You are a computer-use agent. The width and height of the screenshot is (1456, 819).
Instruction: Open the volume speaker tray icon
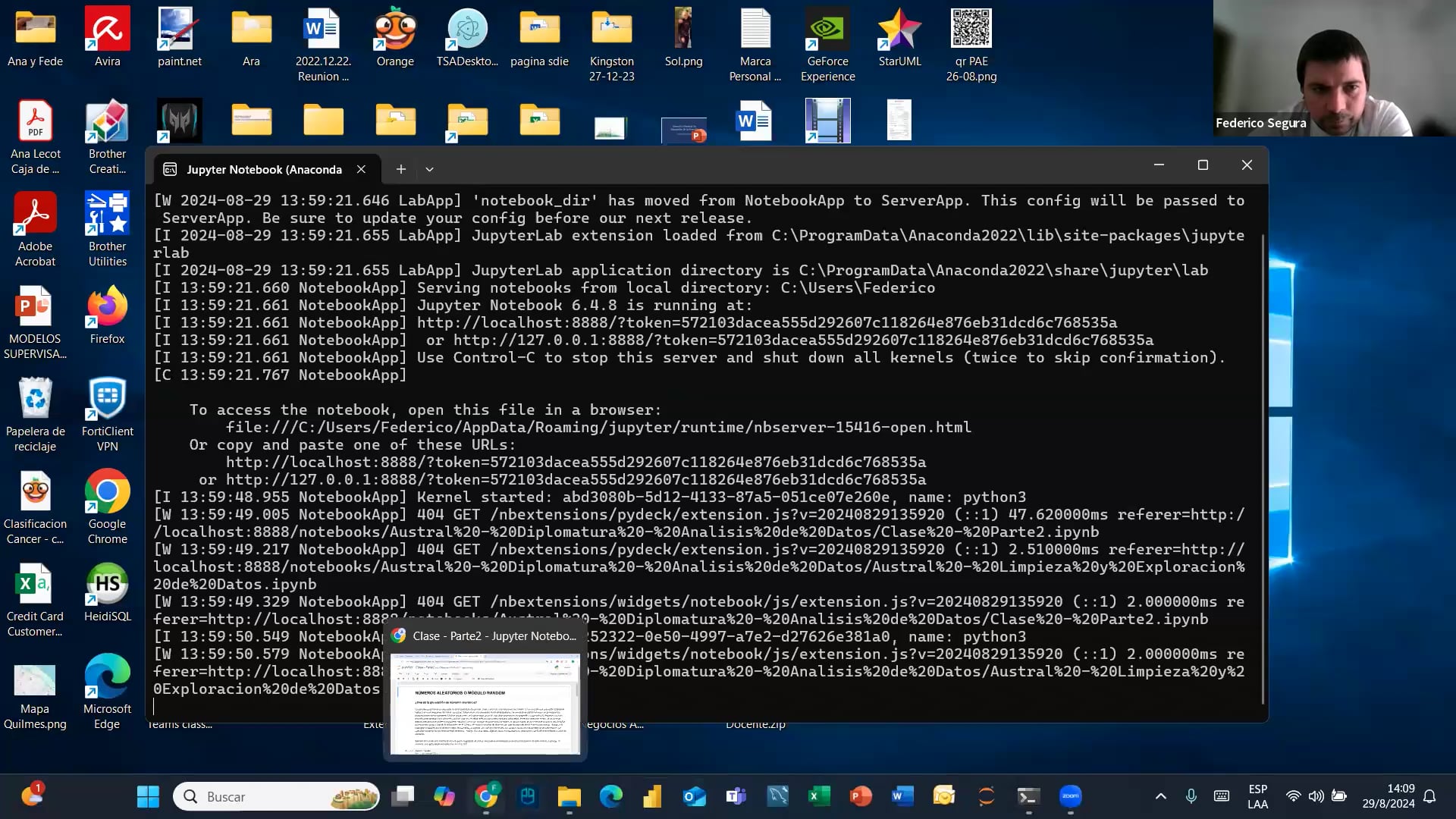click(1316, 796)
